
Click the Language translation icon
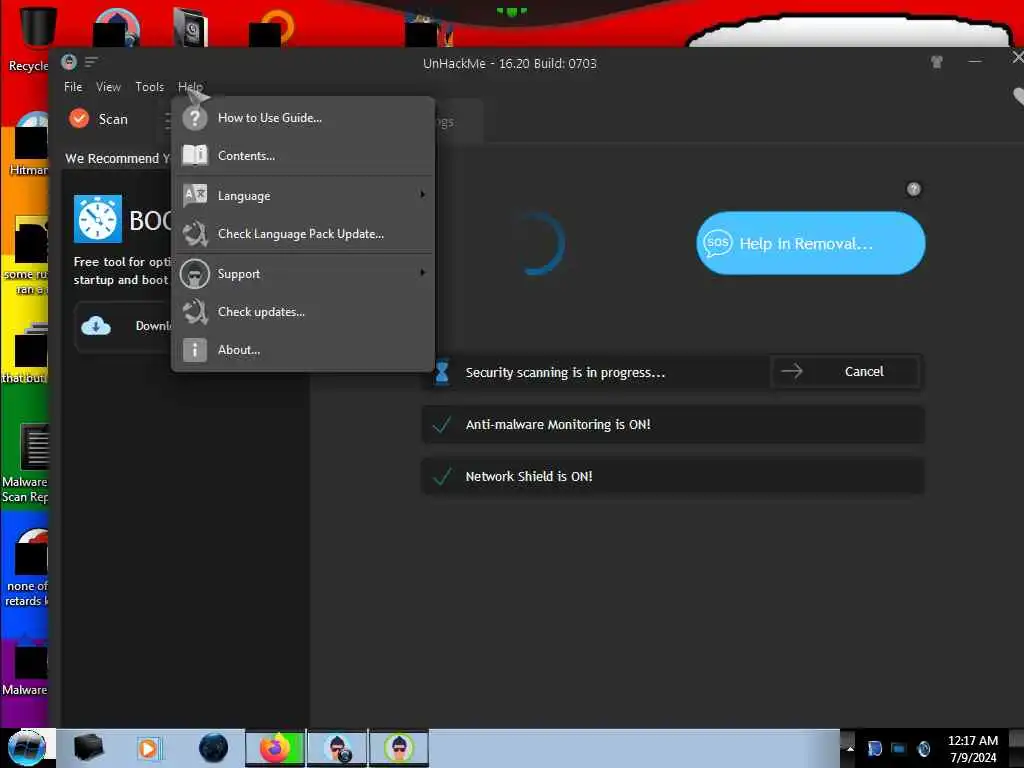tap(195, 195)
